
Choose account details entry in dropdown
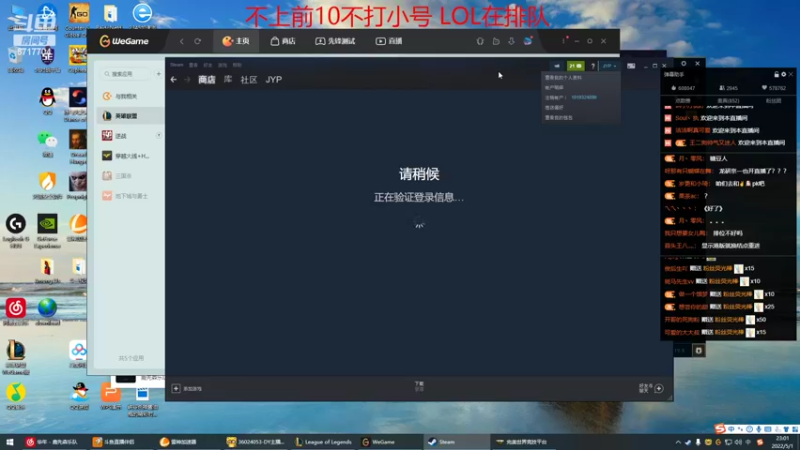554,87
